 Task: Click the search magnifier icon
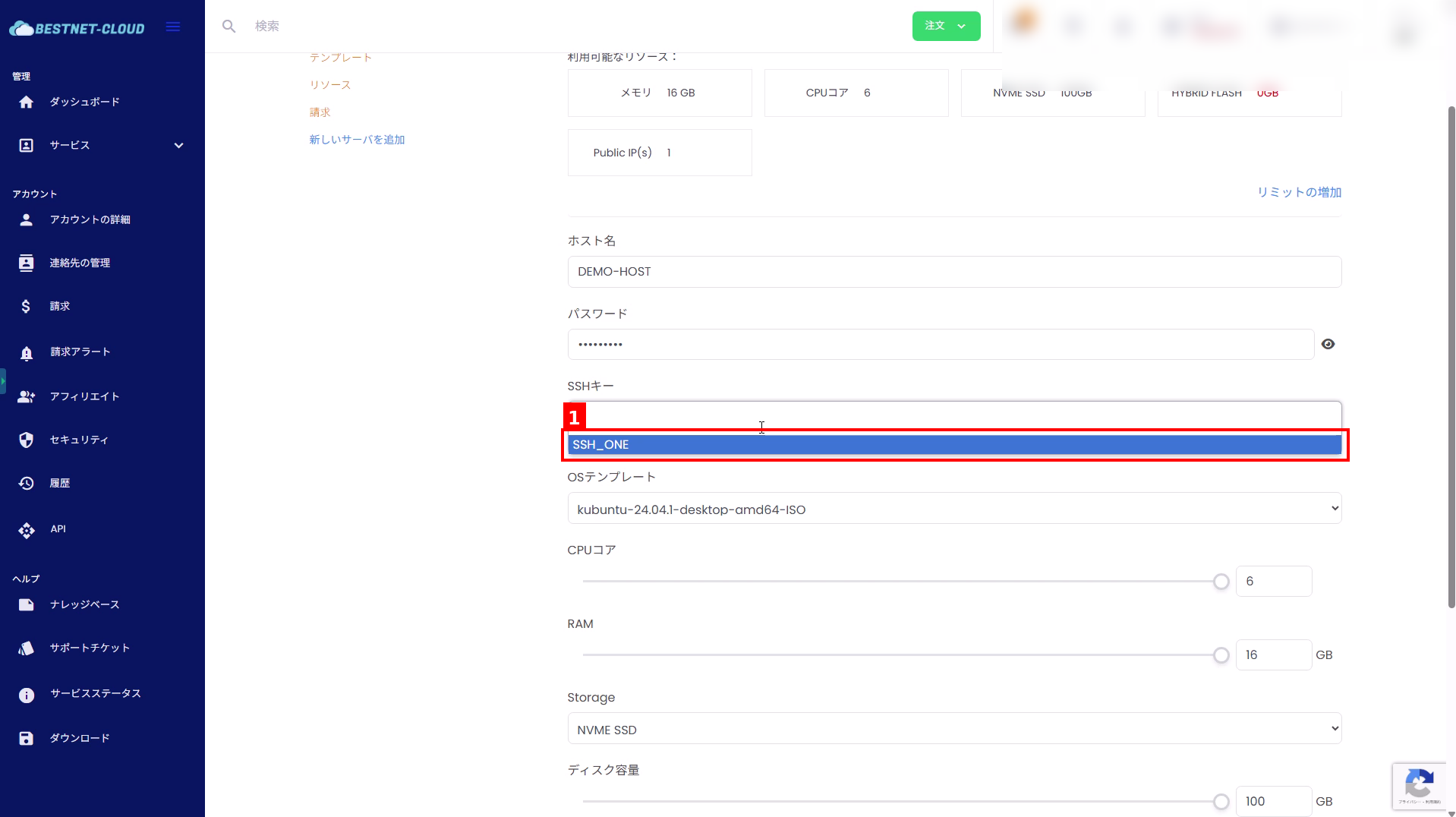tap(228, 27)
